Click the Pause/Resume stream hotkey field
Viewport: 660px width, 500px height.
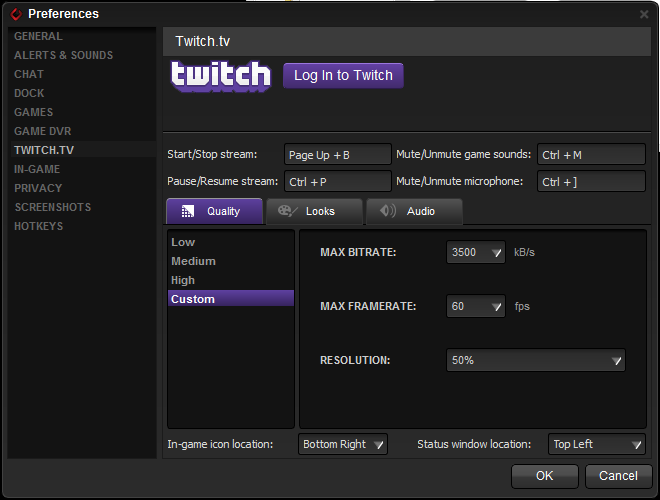click(338, 181)
